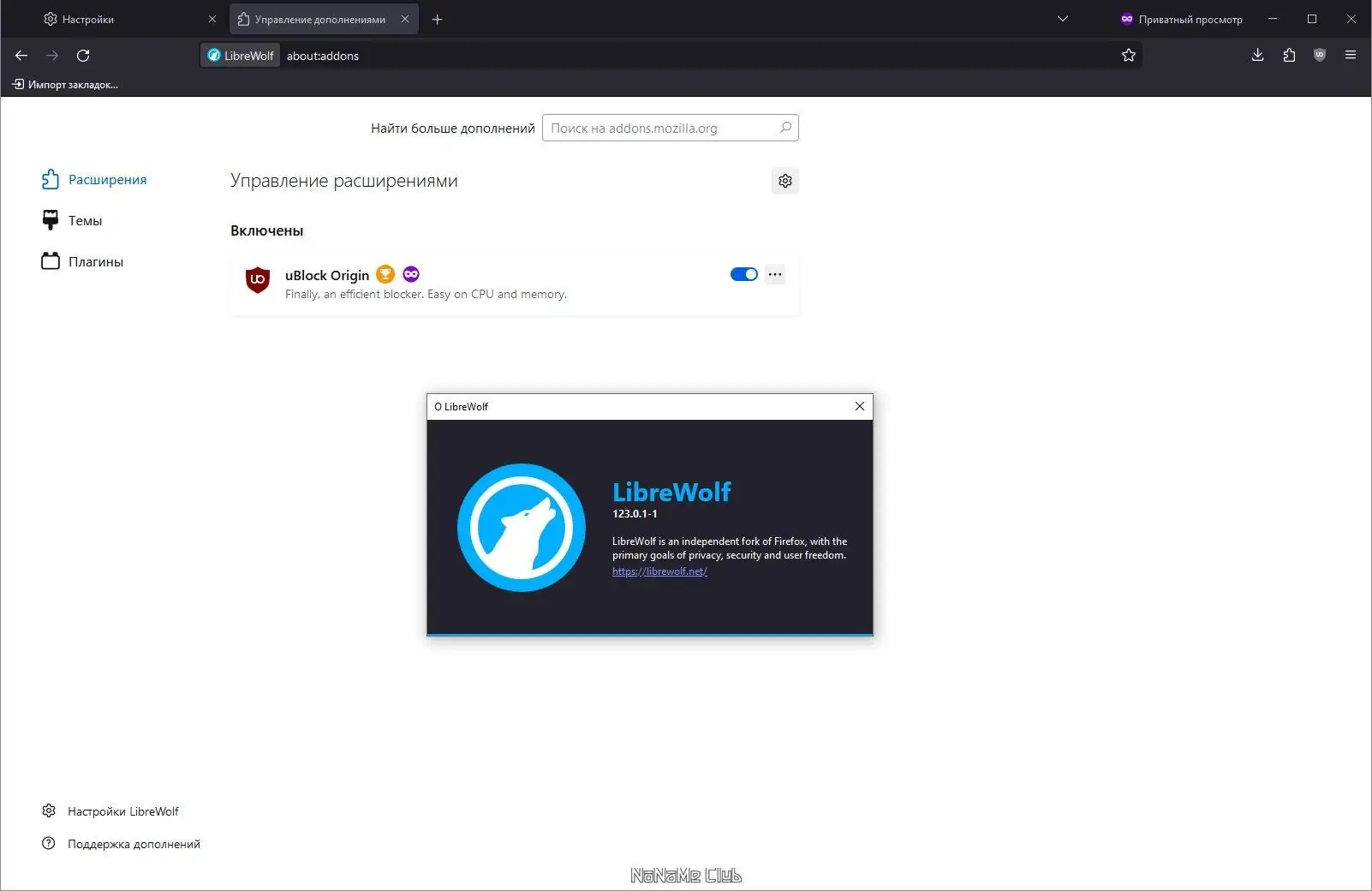
Task: Open the Расширения category
Action: [94, 179]
